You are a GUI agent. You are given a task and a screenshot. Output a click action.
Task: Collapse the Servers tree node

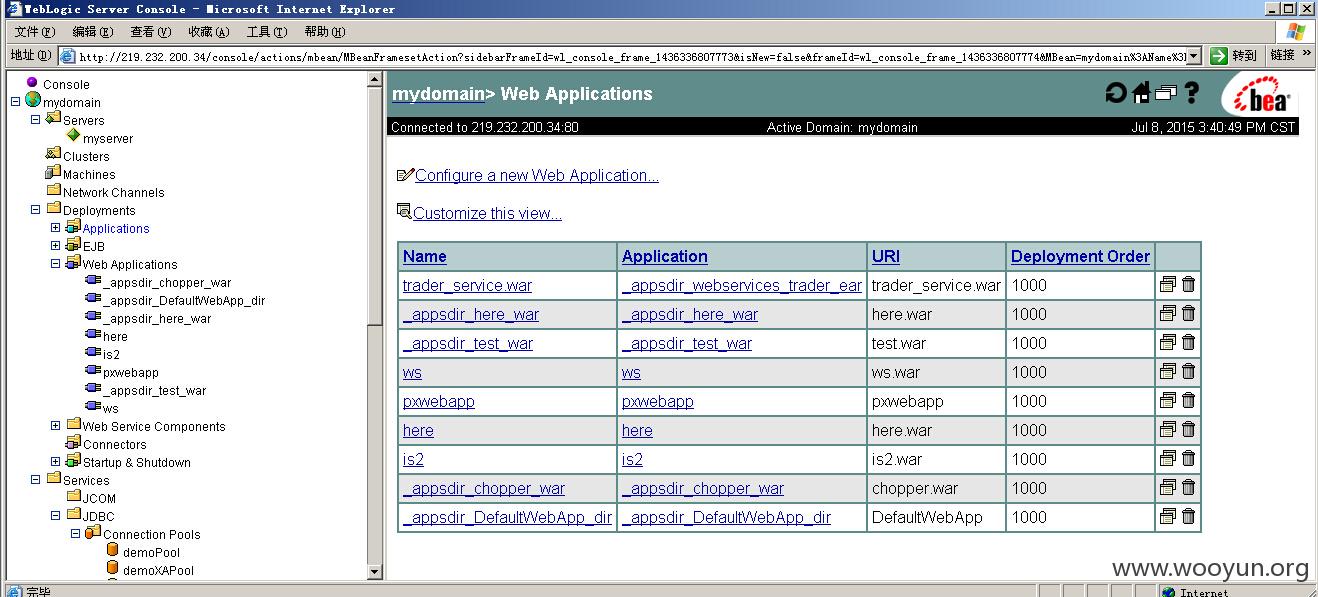(x=35, y=120)
